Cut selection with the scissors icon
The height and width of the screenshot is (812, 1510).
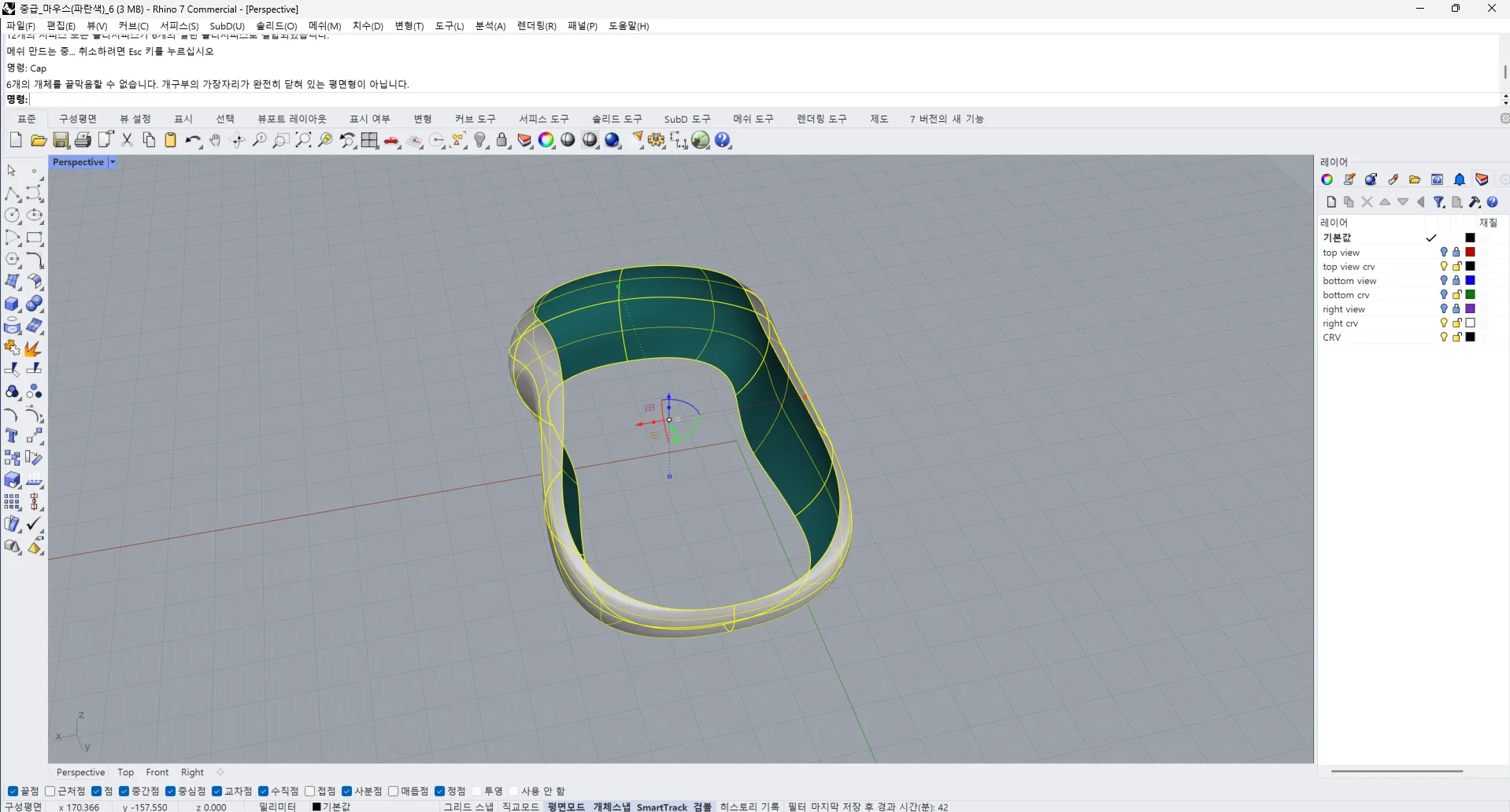[x=127, y=140]
